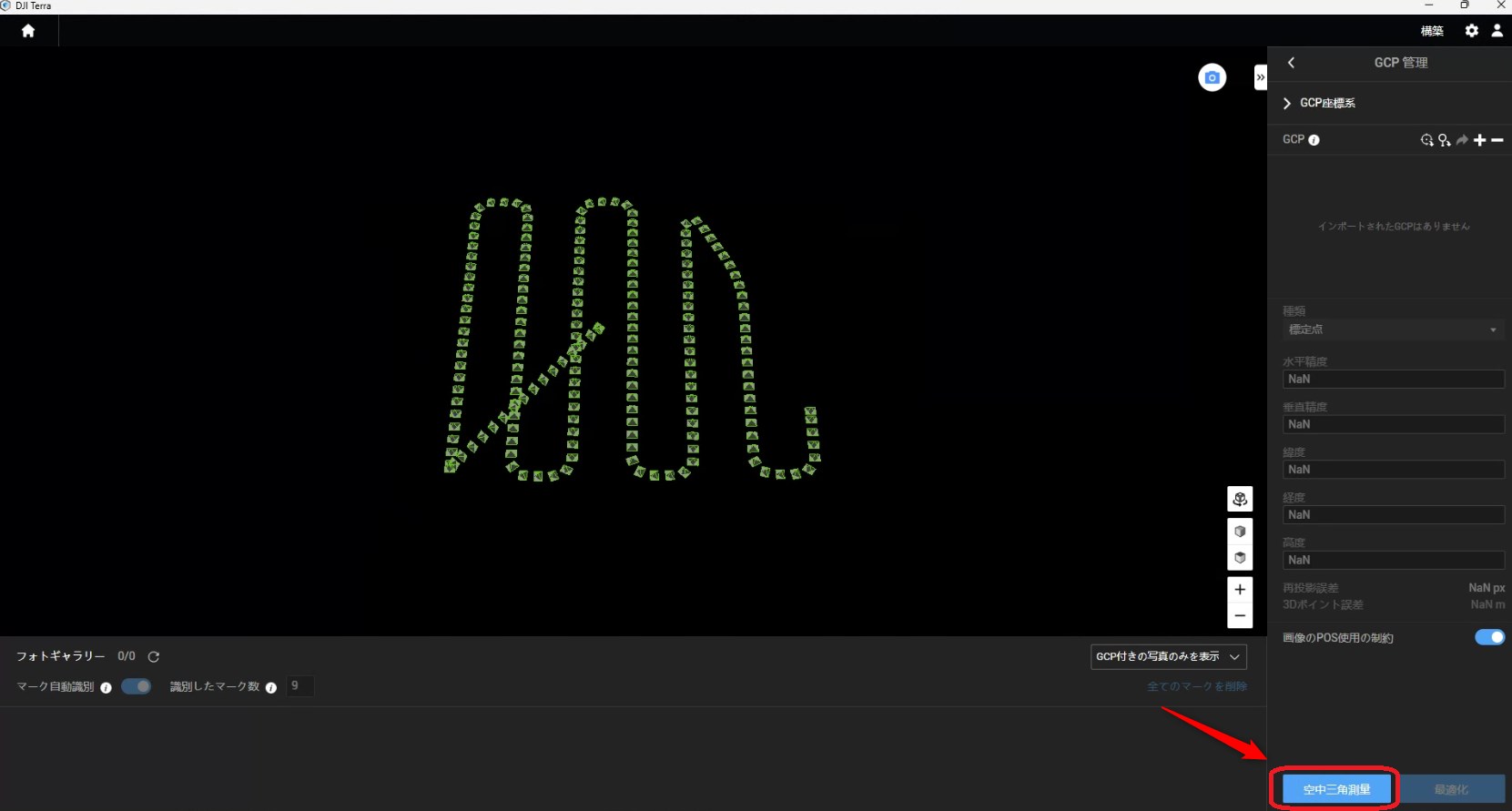Go back from GCP 管理 panel
The height and width of the screenshot is (811, 1512).
[1291, 63]
